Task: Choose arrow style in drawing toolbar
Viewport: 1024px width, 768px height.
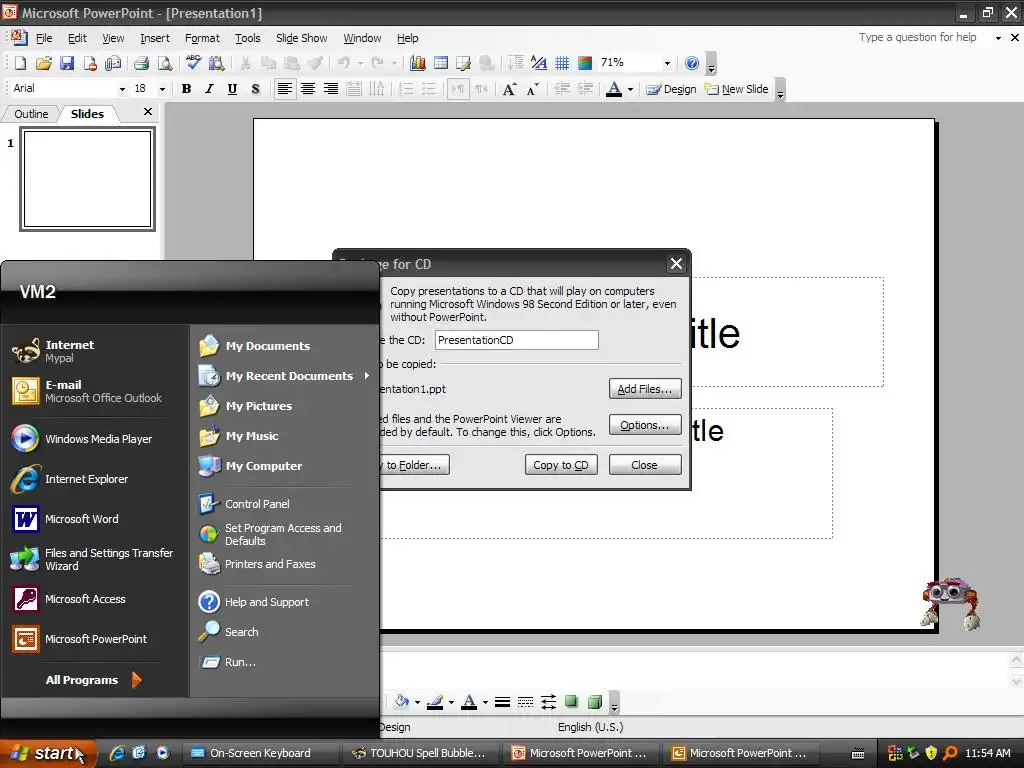Action: [x=549, y=702]
